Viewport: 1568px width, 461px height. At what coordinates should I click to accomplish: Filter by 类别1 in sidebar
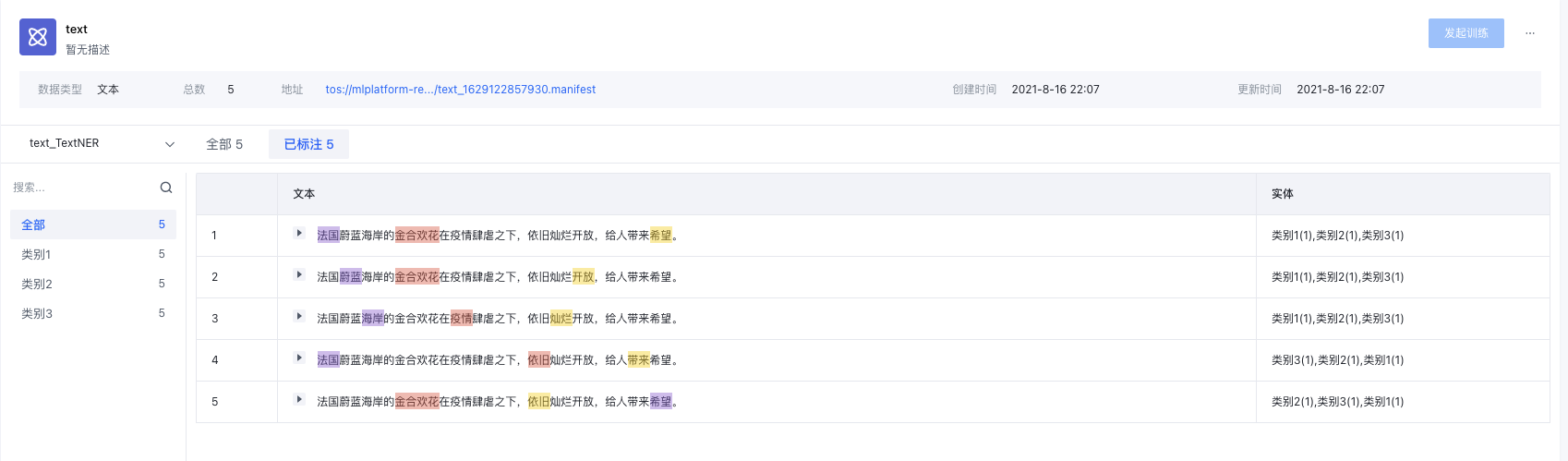[x=37, y=254]
